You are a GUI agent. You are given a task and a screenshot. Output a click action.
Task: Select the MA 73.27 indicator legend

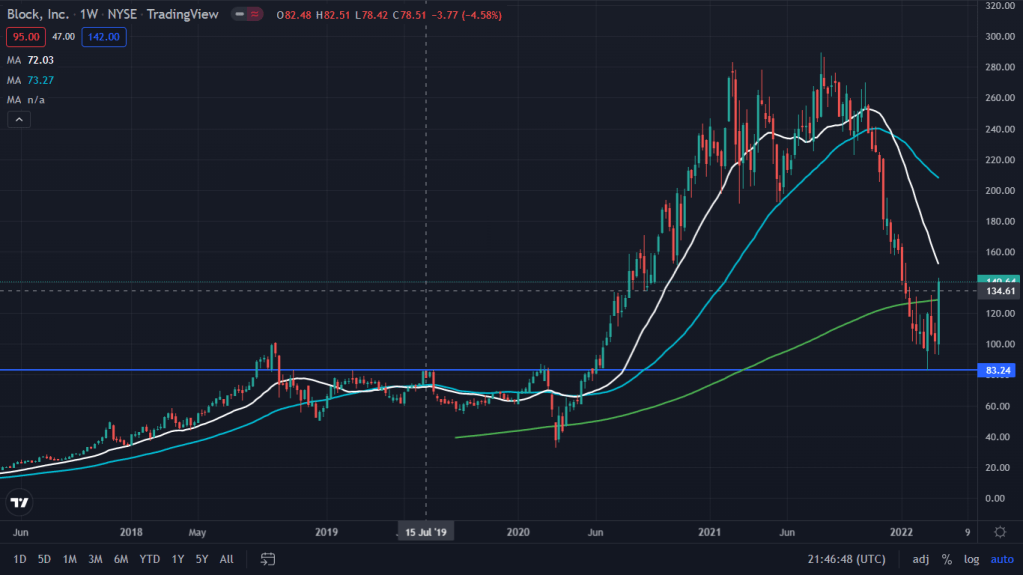[34, 81]
